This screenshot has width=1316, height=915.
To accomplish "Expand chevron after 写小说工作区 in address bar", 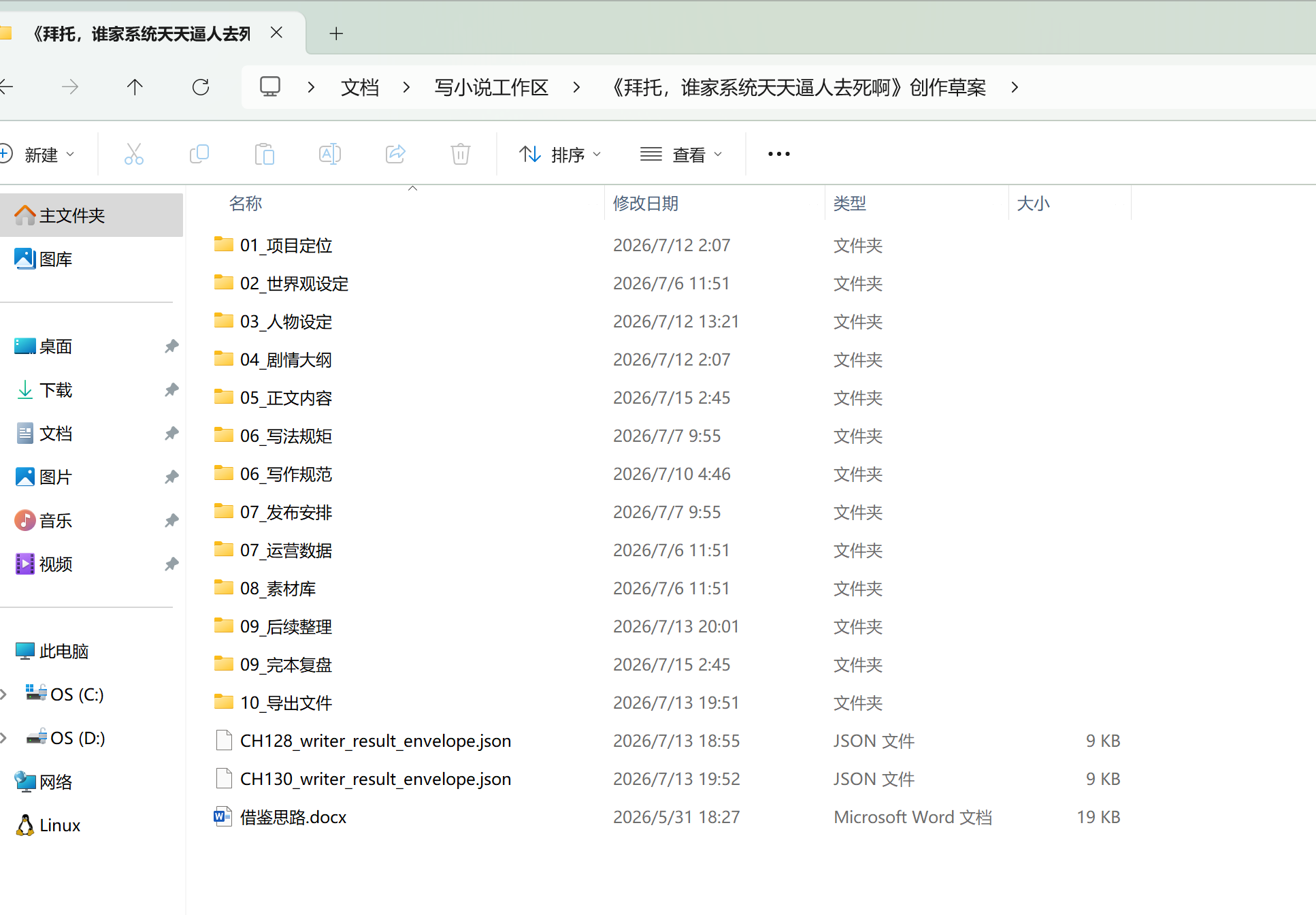I will coord(576,87).
